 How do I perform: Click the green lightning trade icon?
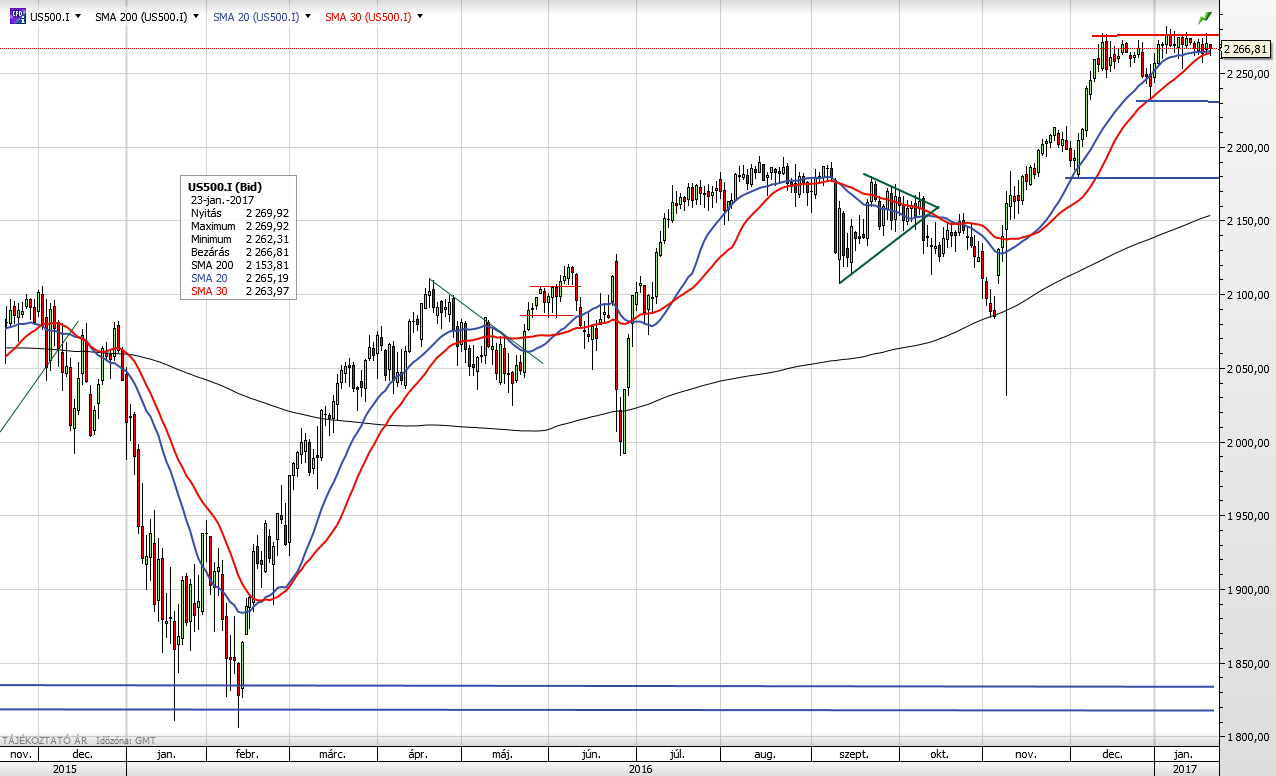click(x=1205, y=17)
